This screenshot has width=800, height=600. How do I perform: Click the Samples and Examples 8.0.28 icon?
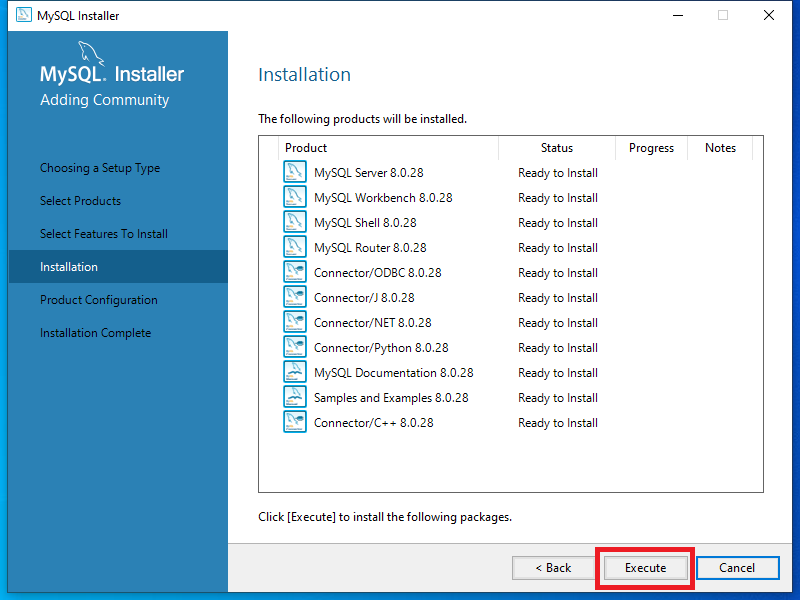(295, 397)
